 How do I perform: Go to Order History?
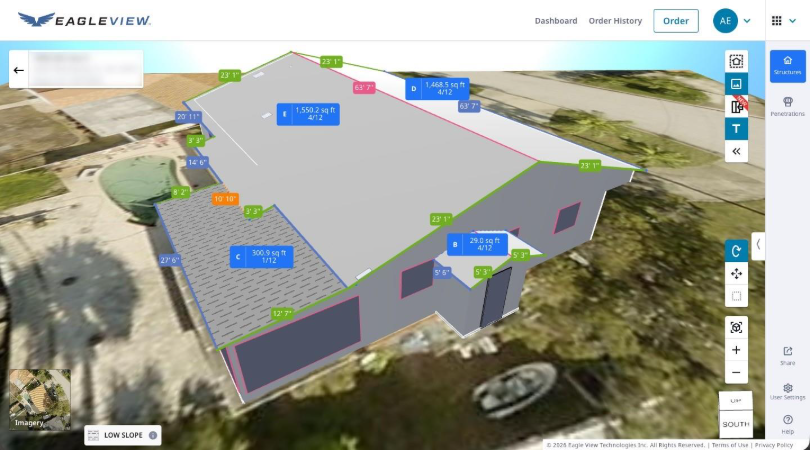615,21
